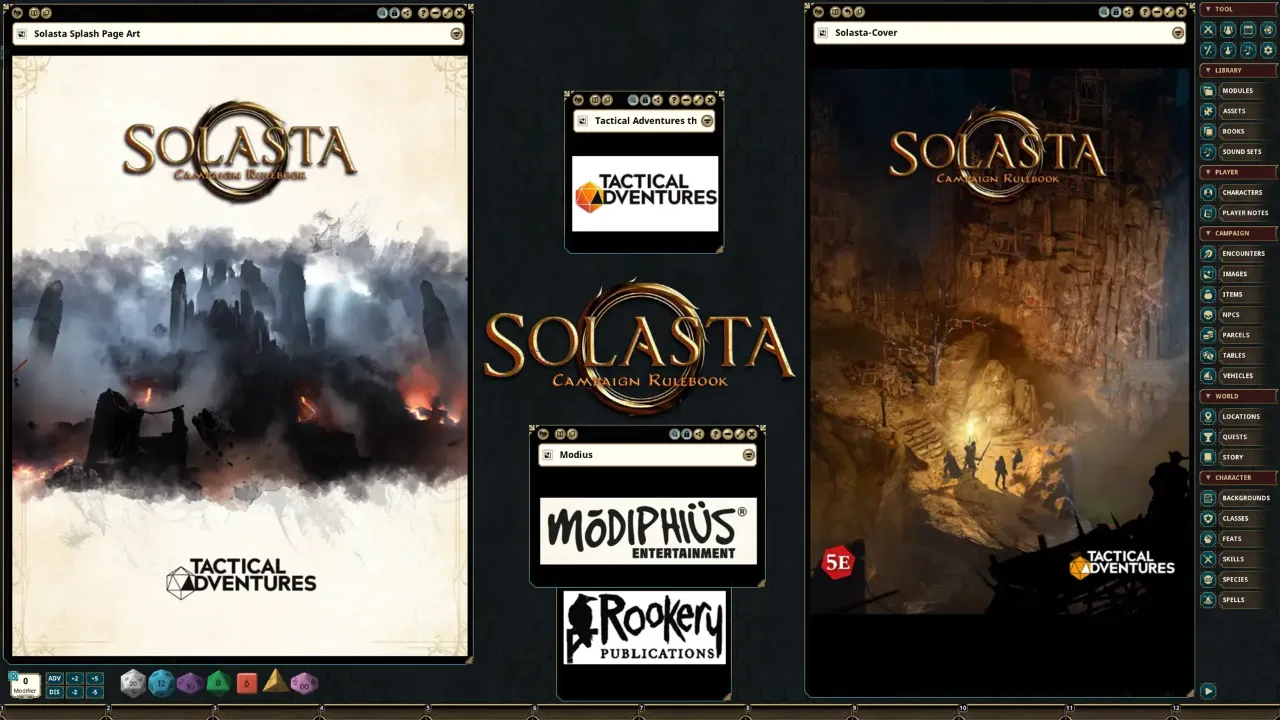This screenshot has height=720, width=1280.
Task: Open the Options gear tool icon
Action: (x=1268, y=50)
